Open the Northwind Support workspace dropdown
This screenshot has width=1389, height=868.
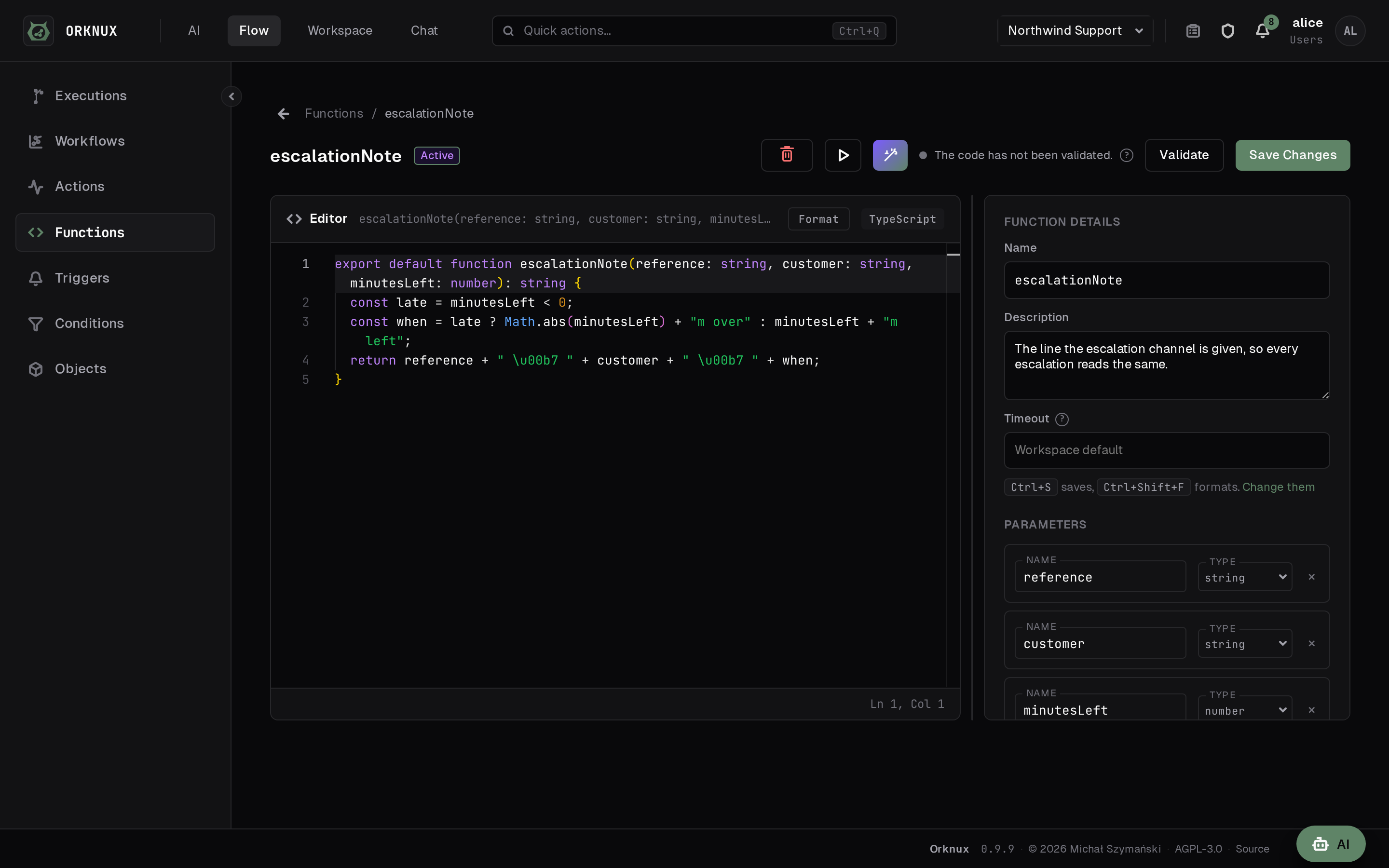1075,30
